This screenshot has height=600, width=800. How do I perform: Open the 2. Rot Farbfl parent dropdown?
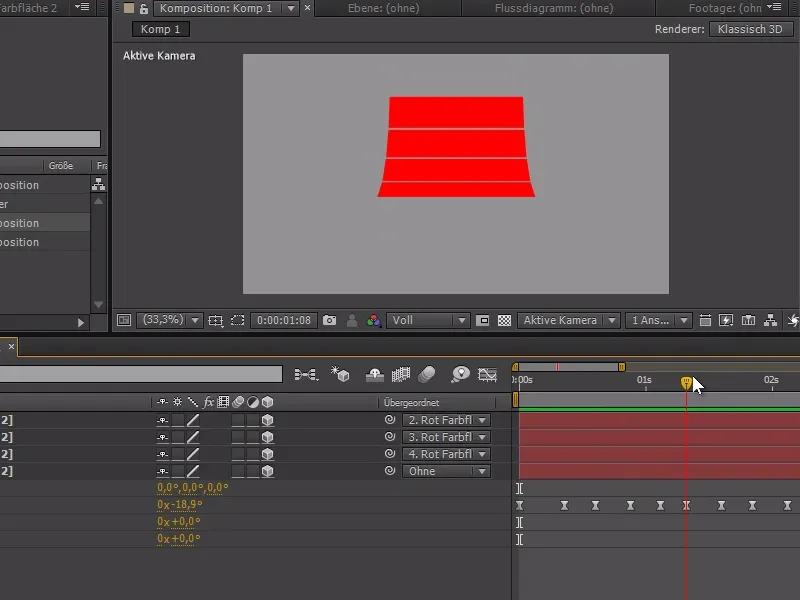[446, 420]
